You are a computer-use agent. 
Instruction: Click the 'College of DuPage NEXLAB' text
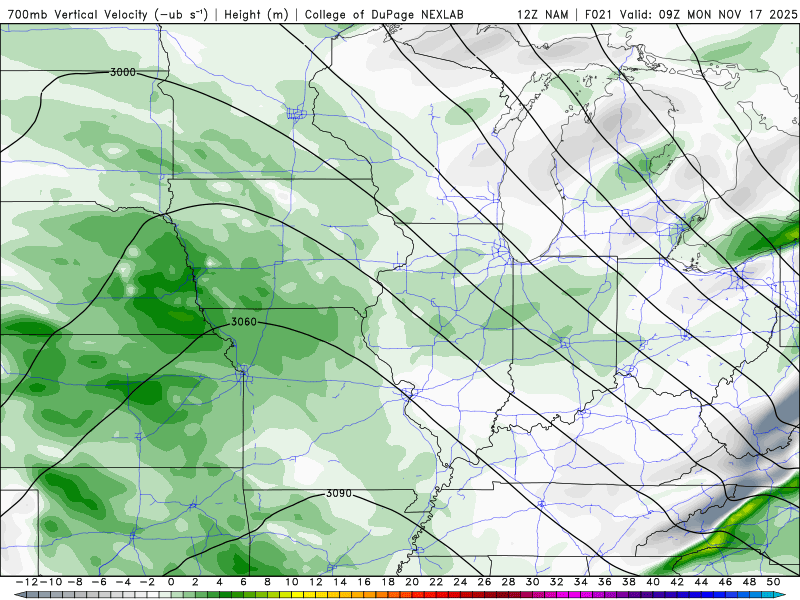pyautogui.click(x=384, y=14)
